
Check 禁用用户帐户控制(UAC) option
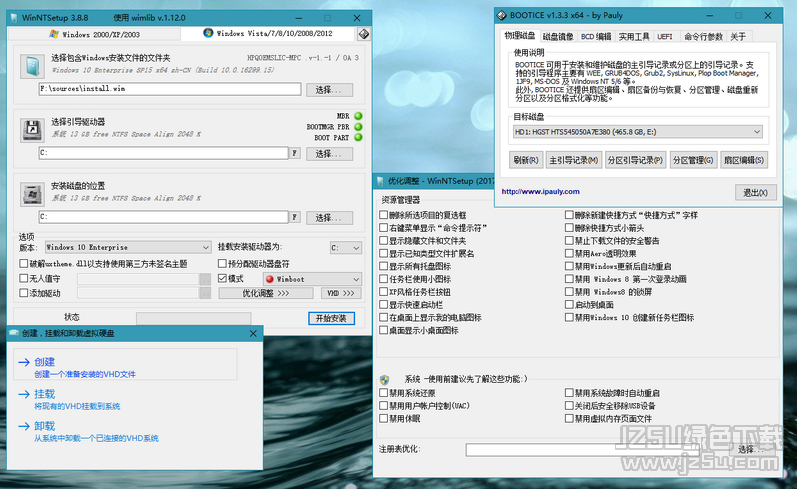384,406
